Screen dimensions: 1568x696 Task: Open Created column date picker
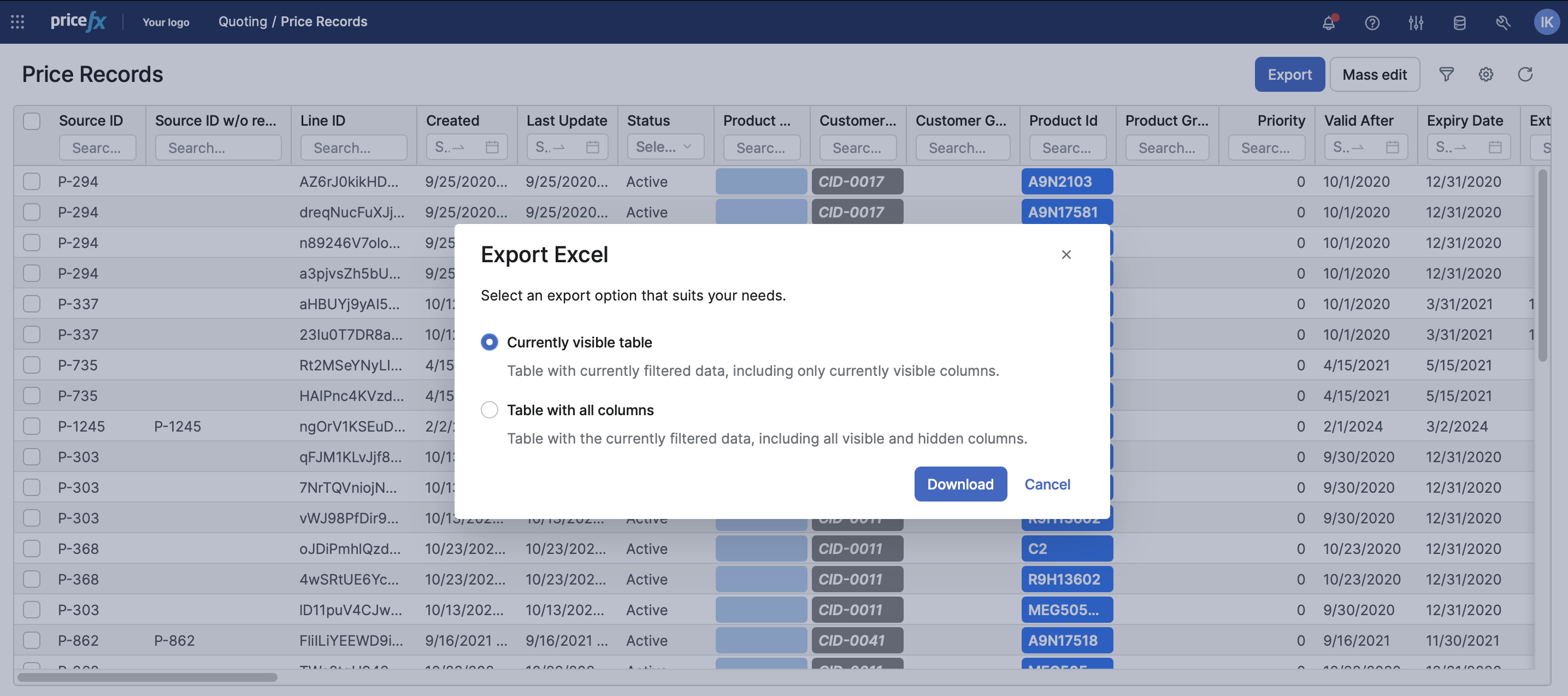point(492,147)
